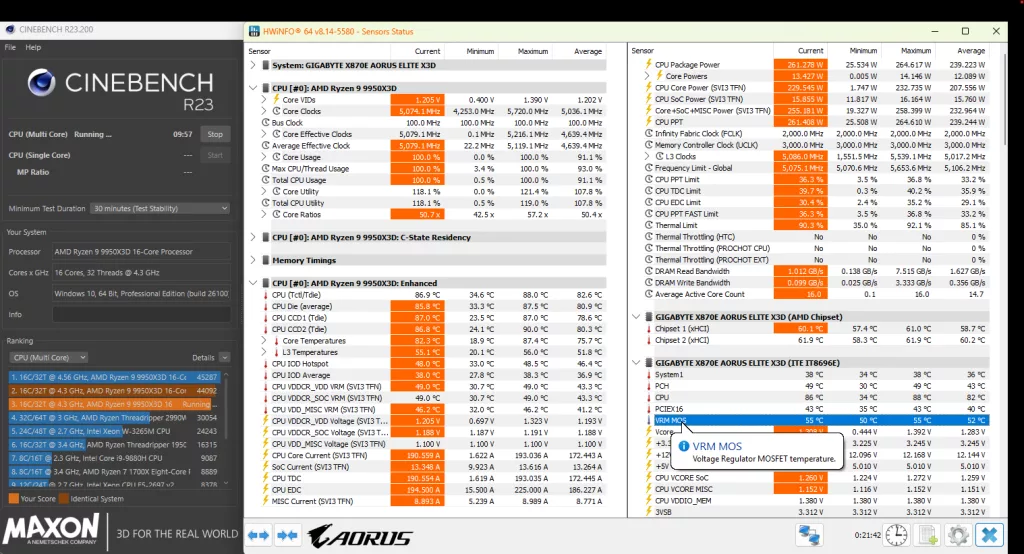Expand the Core Clocks row
The height and width of the screenshot is (554, 1024).
pos(264,111)
